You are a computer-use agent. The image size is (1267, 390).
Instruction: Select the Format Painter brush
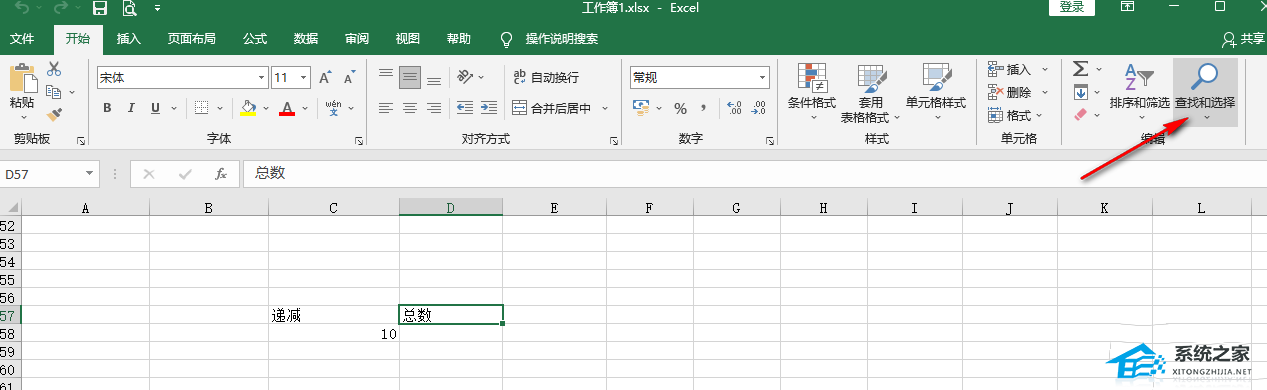[54, 114]
